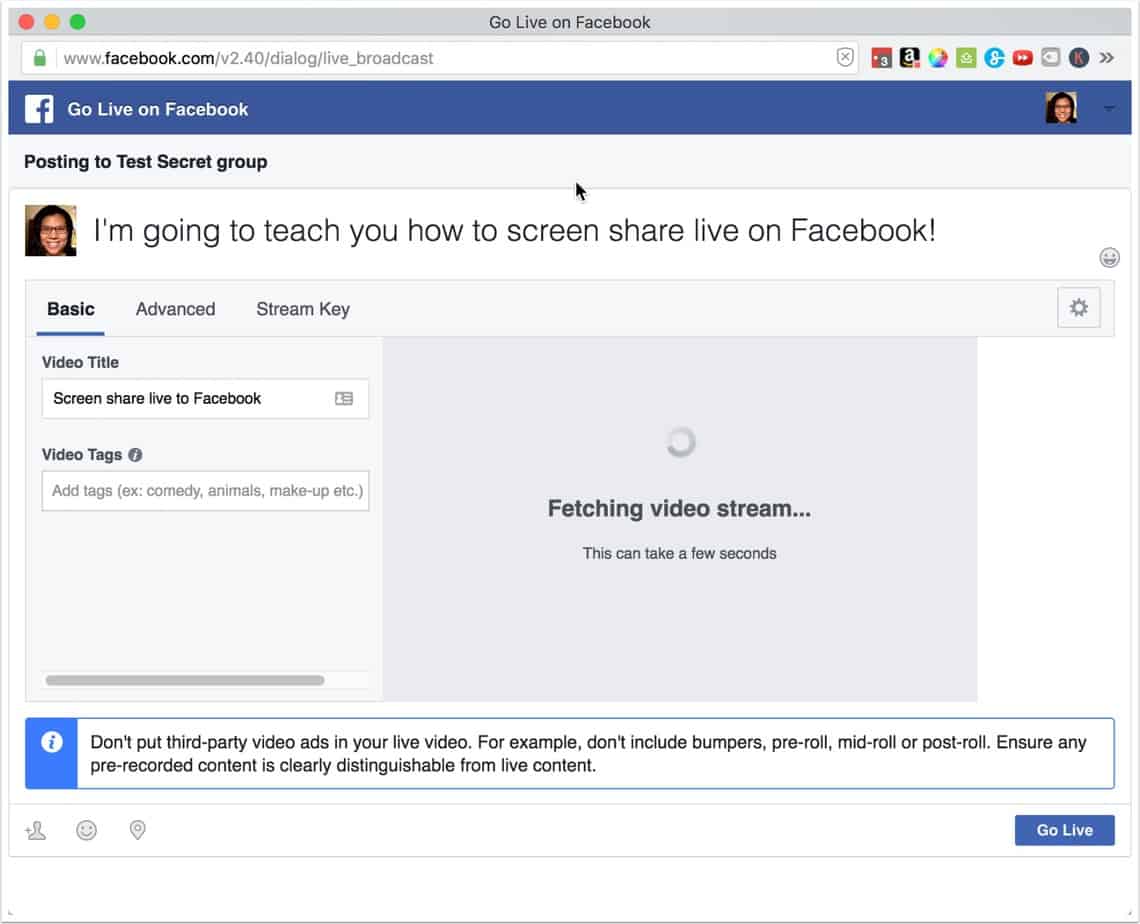Image resolution: width=1140 pixels, height=924 pixels.
Task: Click the Facebook logo in the header
Action: tap(38, 108)
